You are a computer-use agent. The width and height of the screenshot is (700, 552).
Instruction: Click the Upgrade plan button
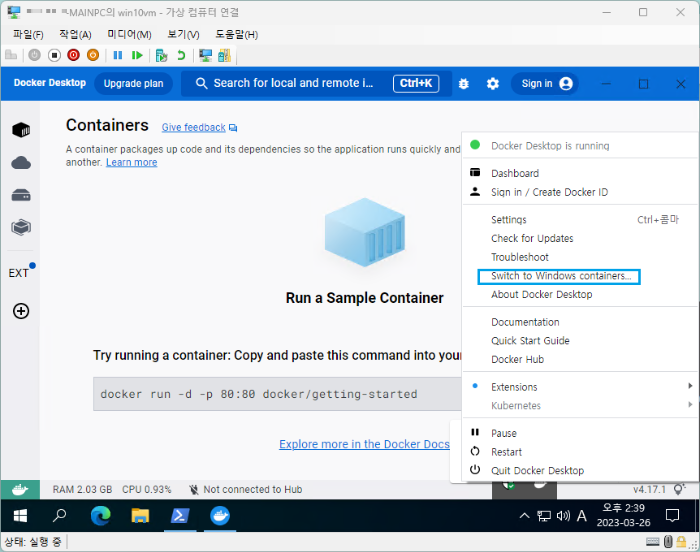(x=133, y=84)
